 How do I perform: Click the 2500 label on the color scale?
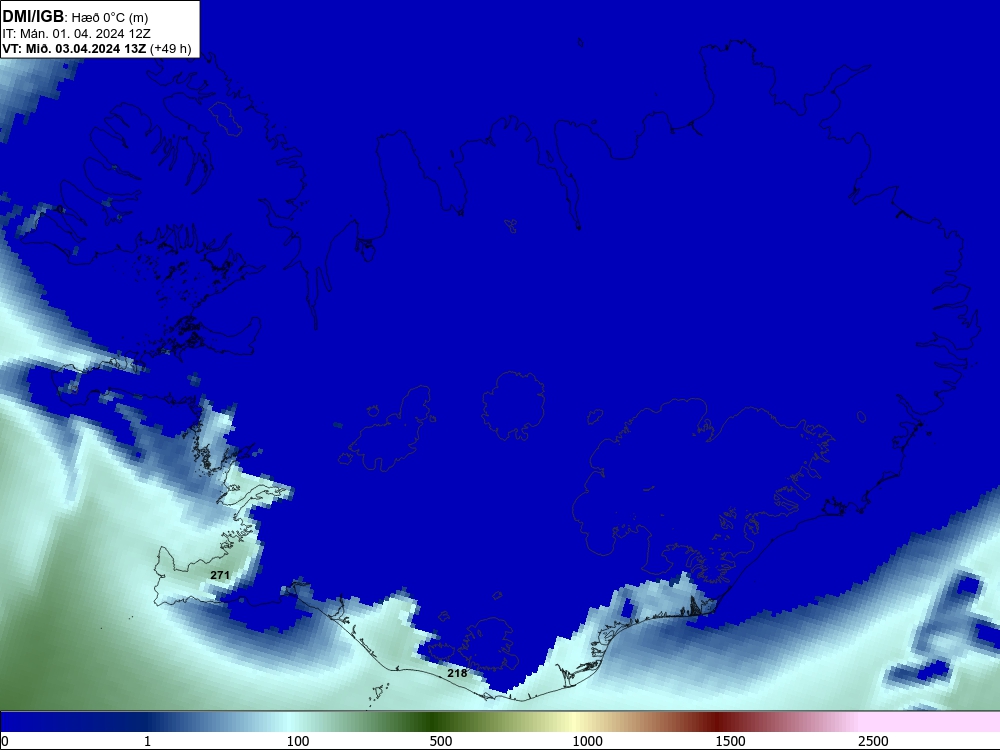873,741
